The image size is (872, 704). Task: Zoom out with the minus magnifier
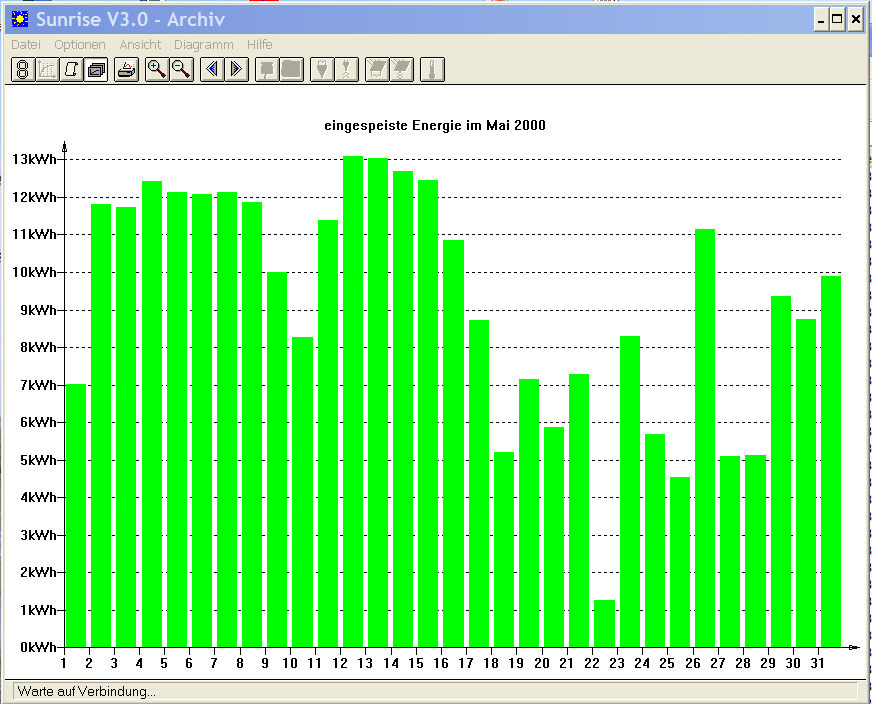(x=181, y=70)
